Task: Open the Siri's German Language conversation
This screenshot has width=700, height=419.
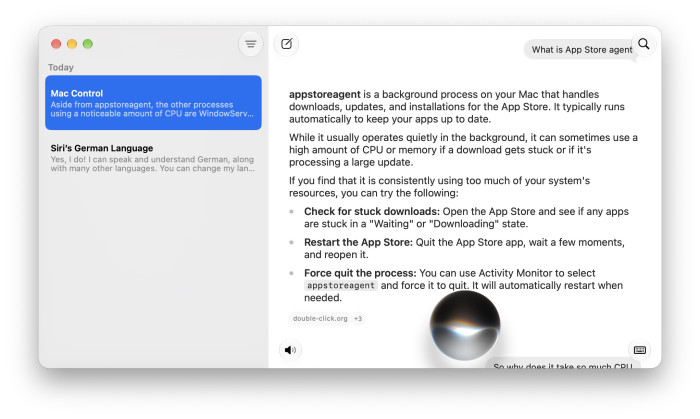Action: click(153, 158)
